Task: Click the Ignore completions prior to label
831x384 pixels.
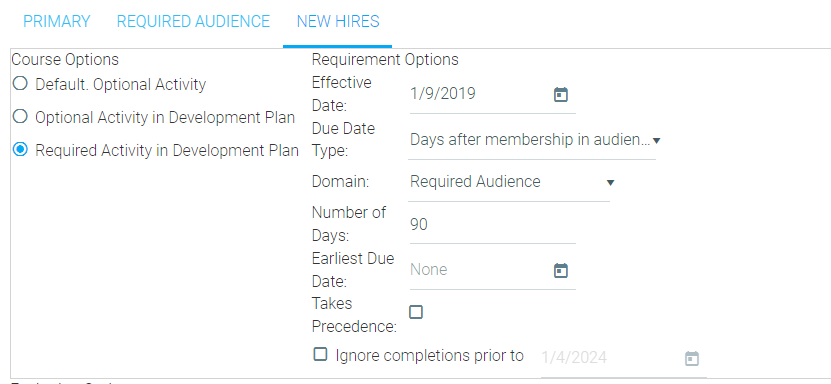Action: click(429, 355)
